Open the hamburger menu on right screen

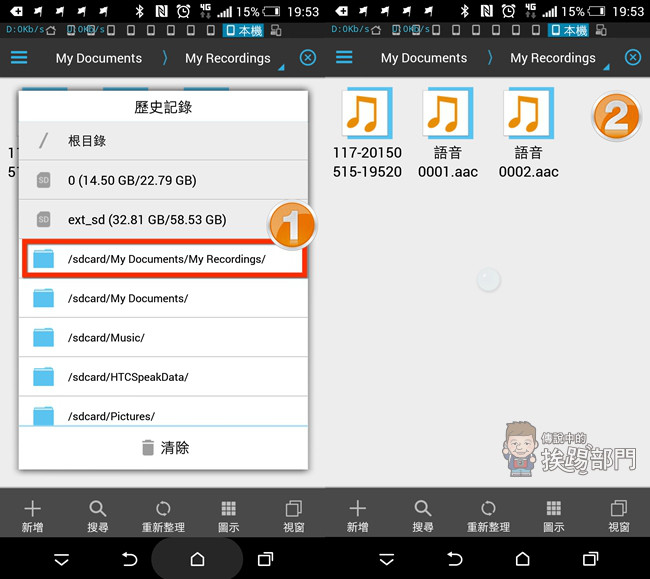tap(344, 58)
